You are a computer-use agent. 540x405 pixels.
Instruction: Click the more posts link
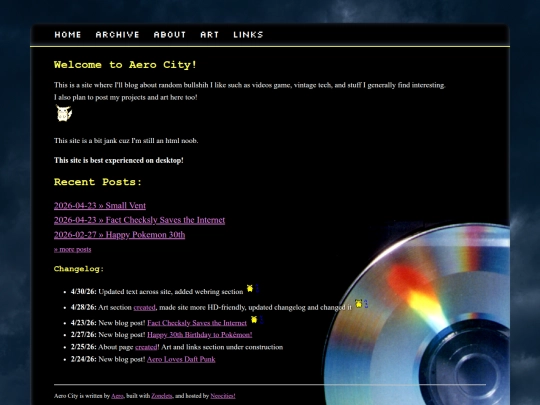(x=73, y=249)
